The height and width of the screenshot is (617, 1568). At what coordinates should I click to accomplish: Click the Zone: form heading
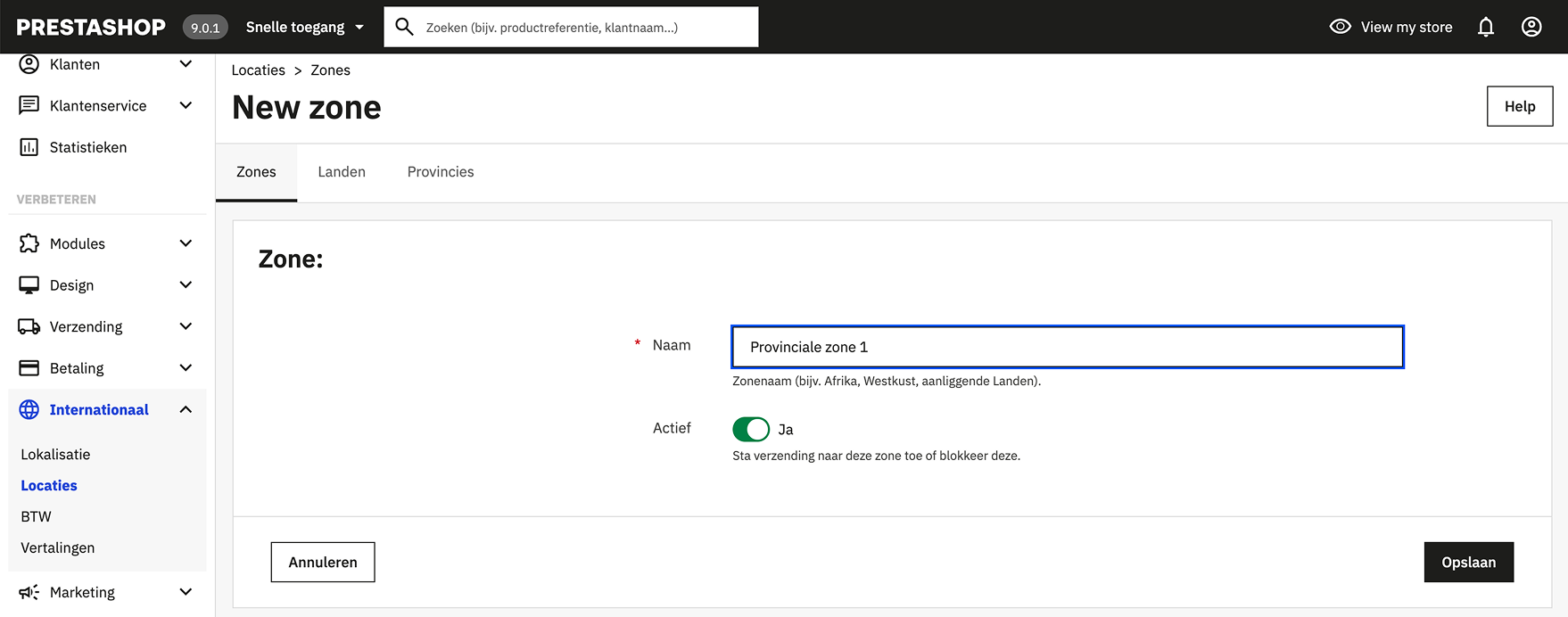(x=291, y=259)
